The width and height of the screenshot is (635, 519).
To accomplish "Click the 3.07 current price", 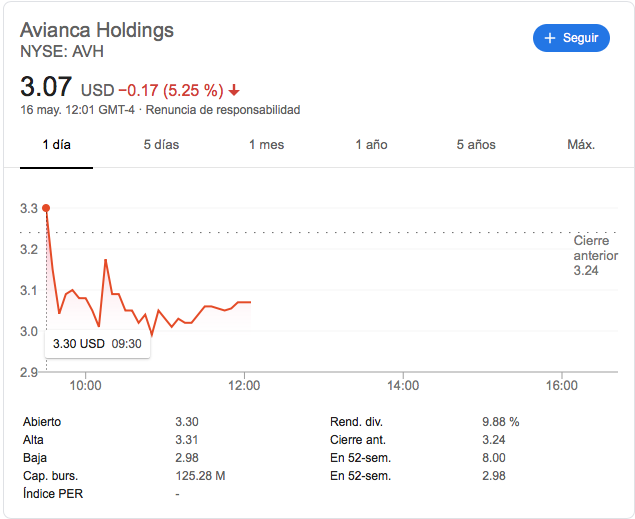I will click(x=46, y=87).
